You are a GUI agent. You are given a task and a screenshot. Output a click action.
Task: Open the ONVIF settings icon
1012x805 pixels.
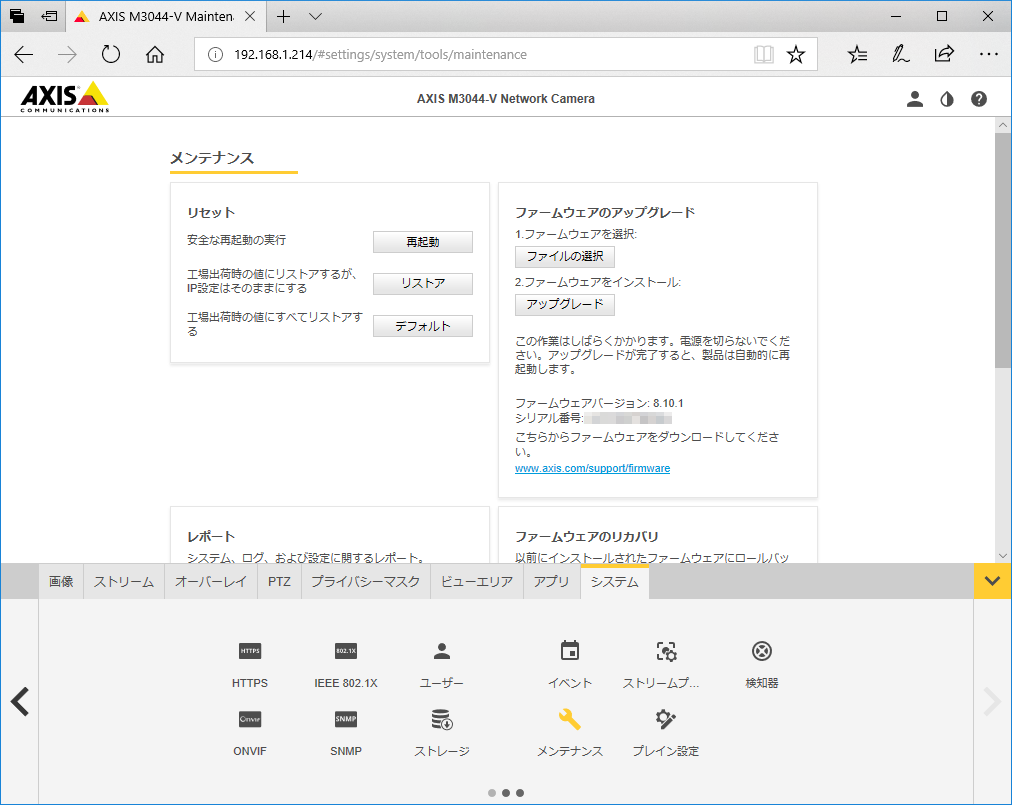tap(250, 719)
